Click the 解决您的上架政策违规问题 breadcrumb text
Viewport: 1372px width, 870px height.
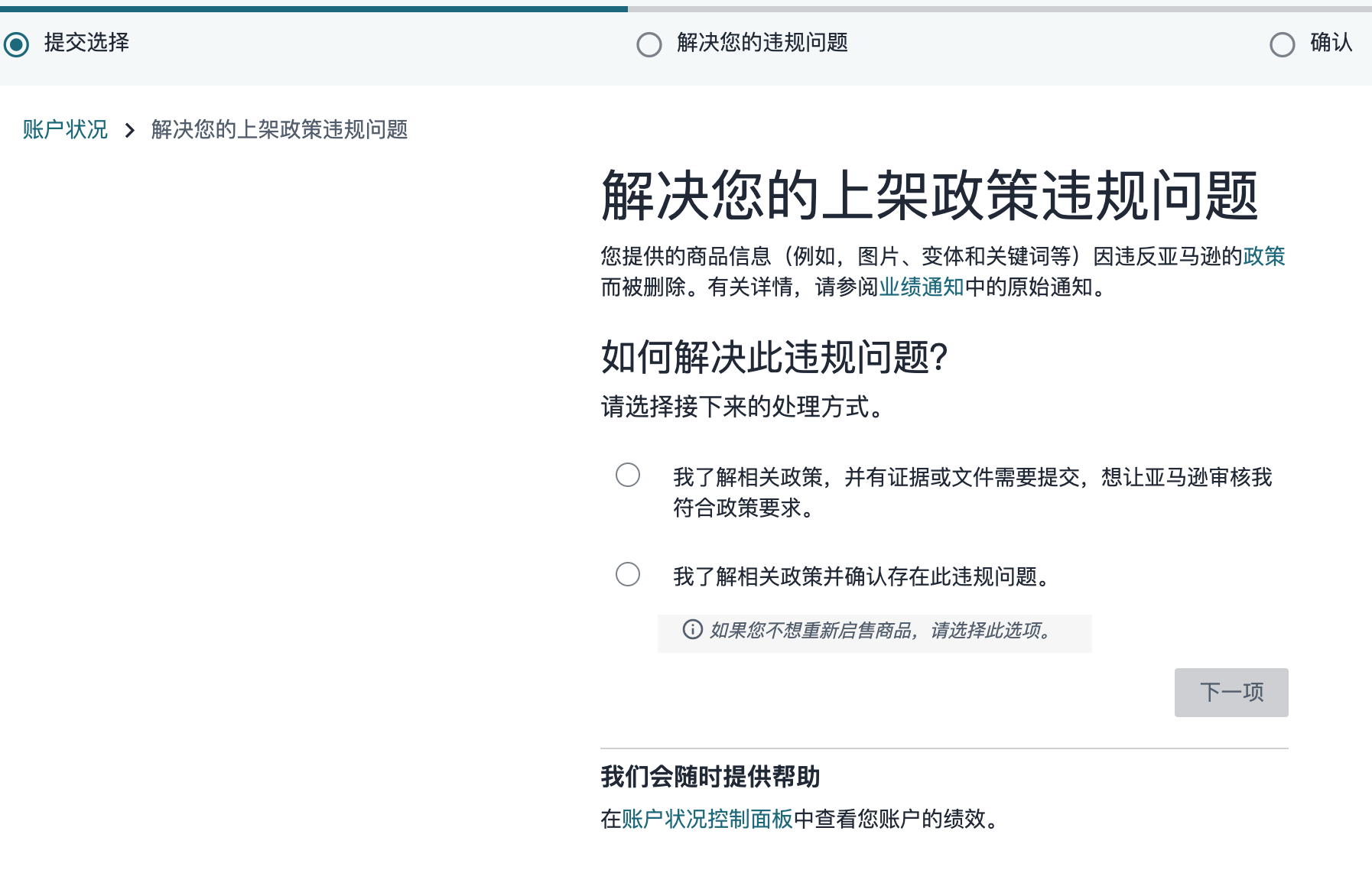pyautogui.click(x=279, y=129)
